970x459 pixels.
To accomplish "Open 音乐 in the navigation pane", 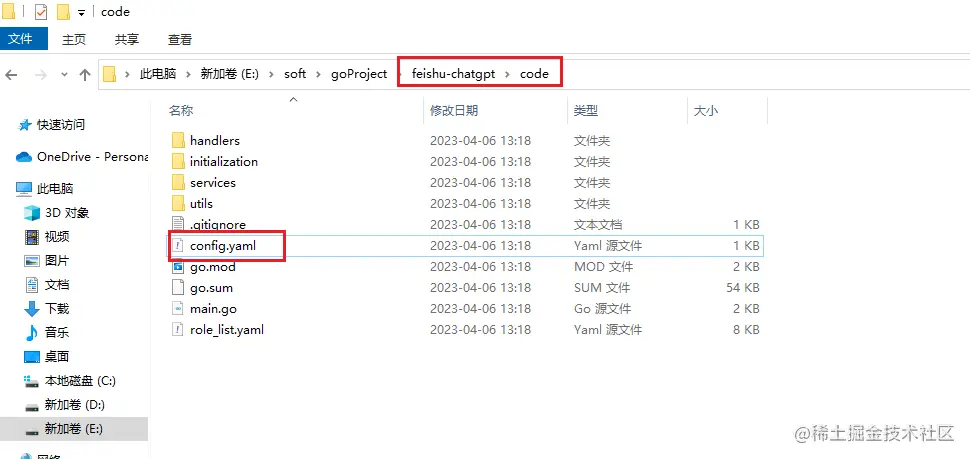I will (57, 333).
